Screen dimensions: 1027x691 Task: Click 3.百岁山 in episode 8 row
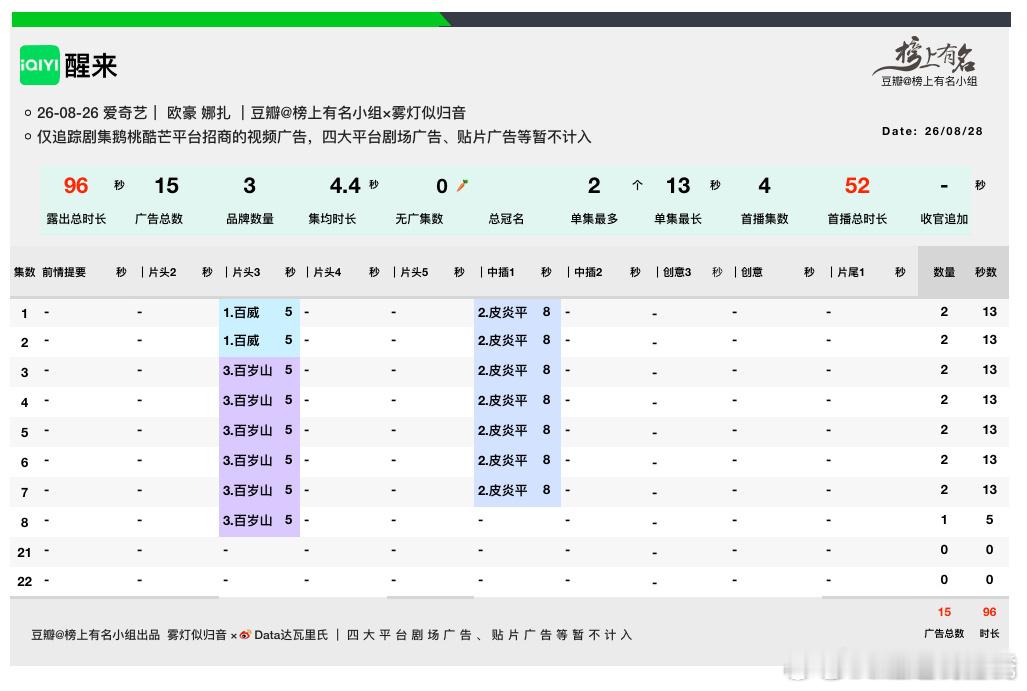pyautogui.click(x=248, y=520)
